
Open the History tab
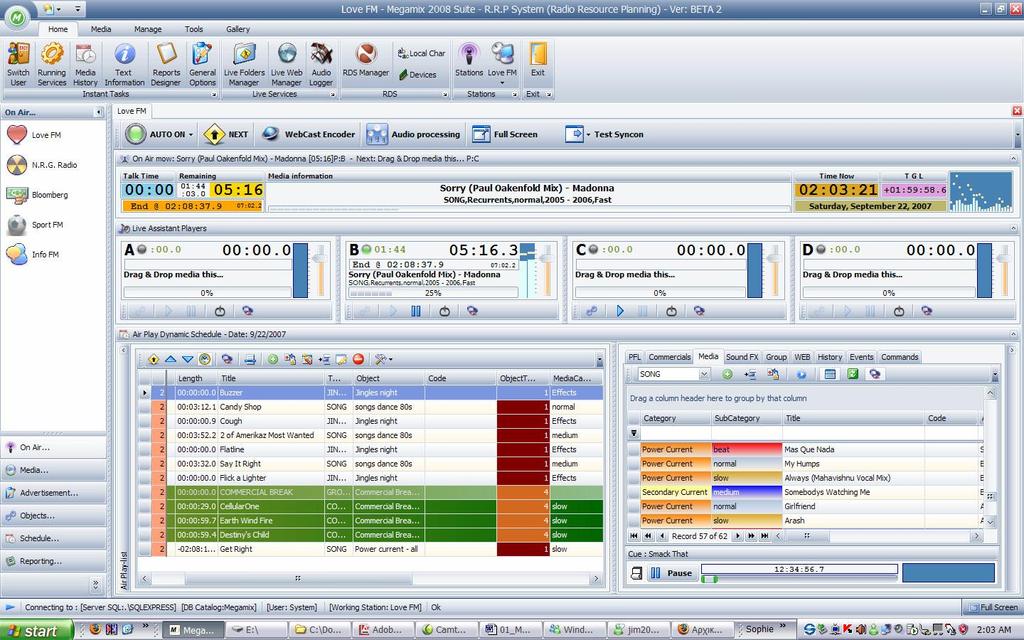pos(829,357)
